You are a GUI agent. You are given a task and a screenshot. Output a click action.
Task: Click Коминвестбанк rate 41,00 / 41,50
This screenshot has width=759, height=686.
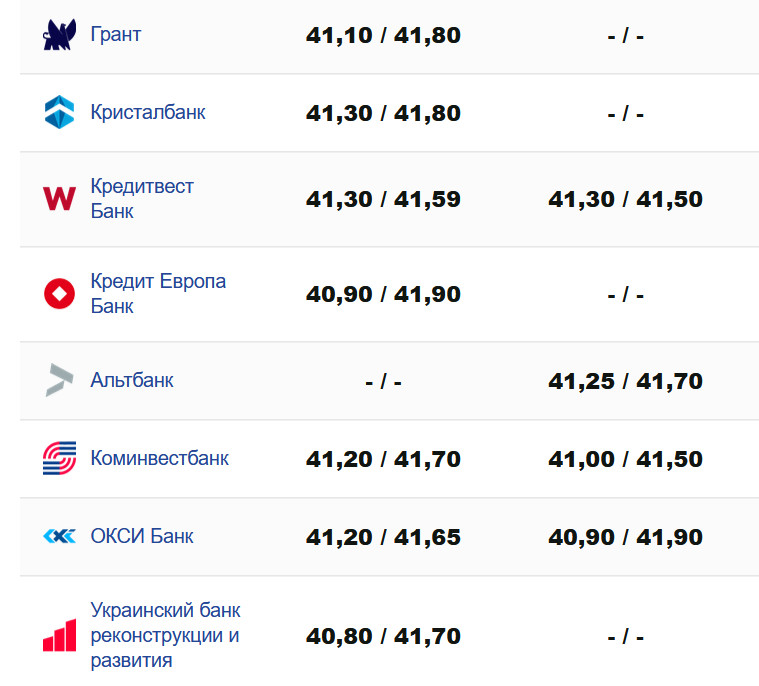coord(625,459)
